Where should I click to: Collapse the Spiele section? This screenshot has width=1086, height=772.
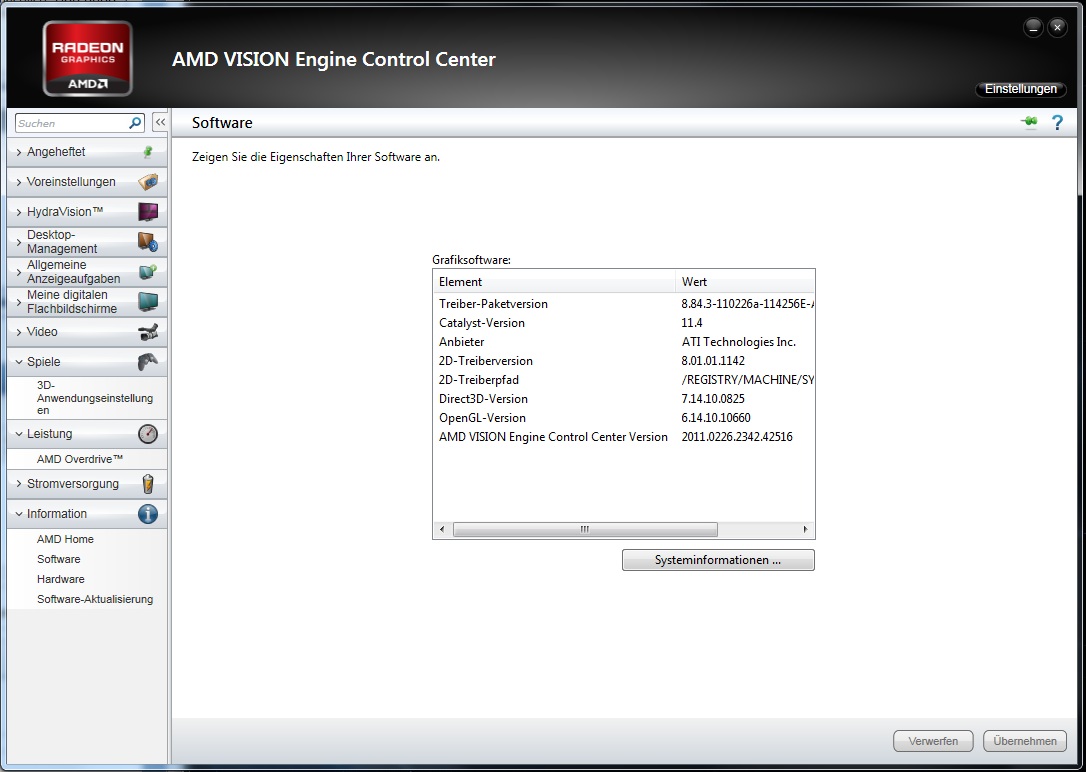click(x=87, y=361)
